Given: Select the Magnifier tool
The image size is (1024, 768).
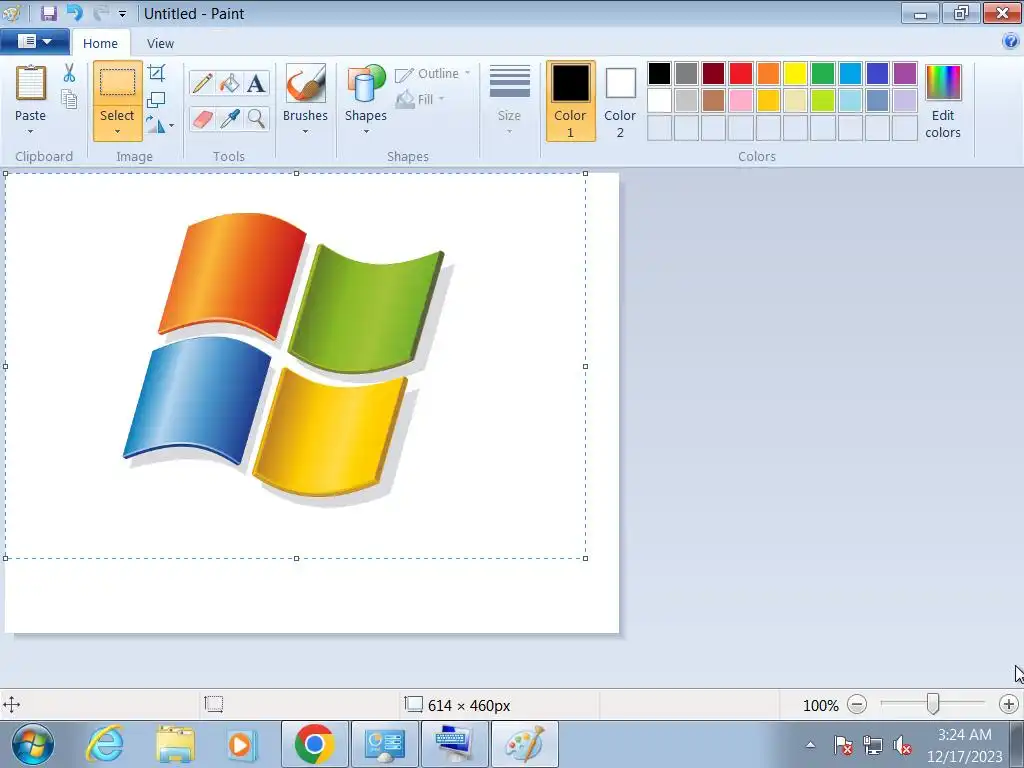Looking at the screenshot, I should (257, 119).
